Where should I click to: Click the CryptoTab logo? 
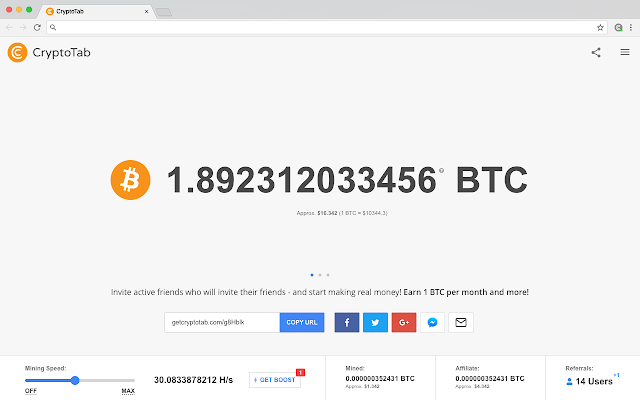49,52
